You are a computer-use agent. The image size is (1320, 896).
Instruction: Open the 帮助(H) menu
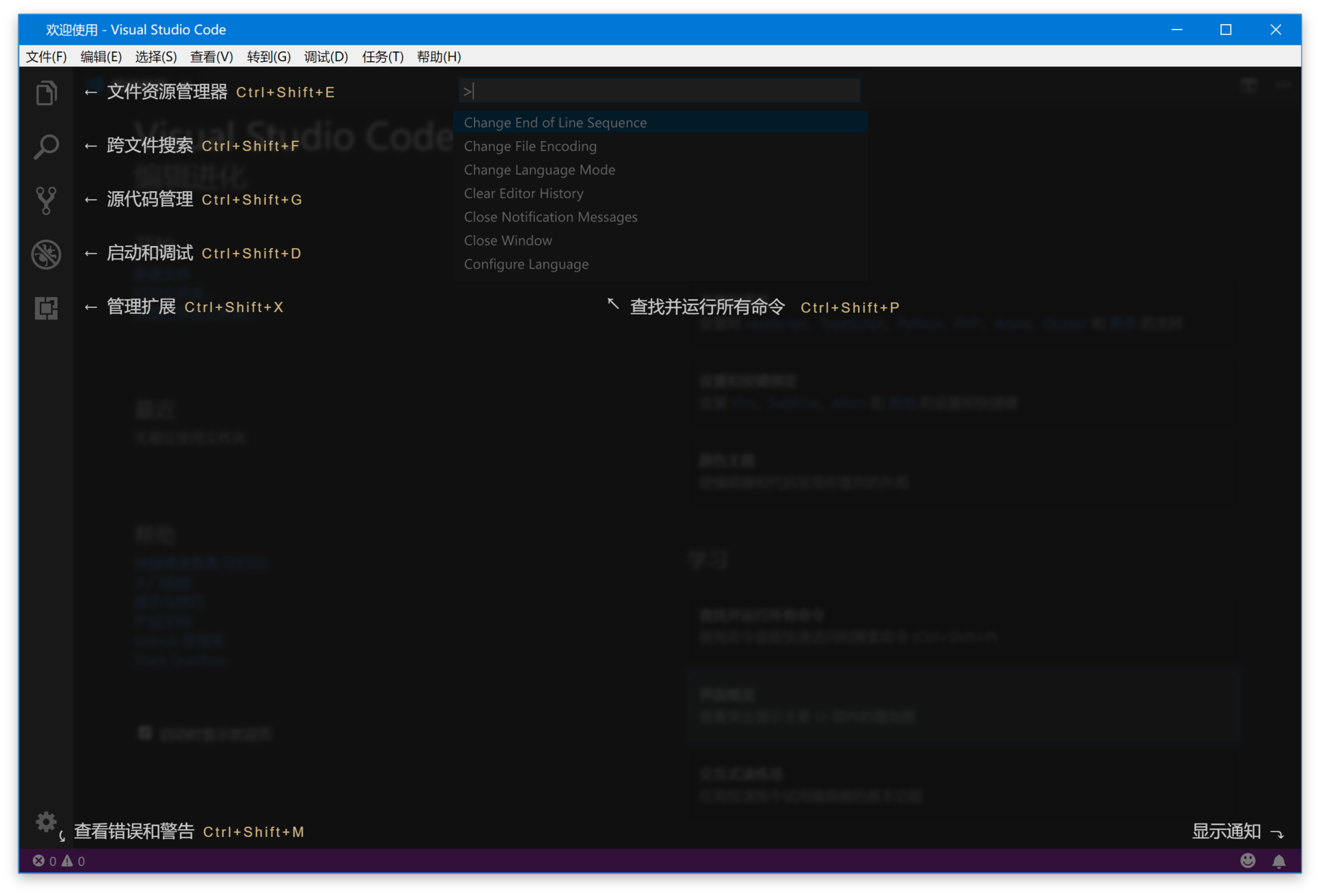coord(439,57)
